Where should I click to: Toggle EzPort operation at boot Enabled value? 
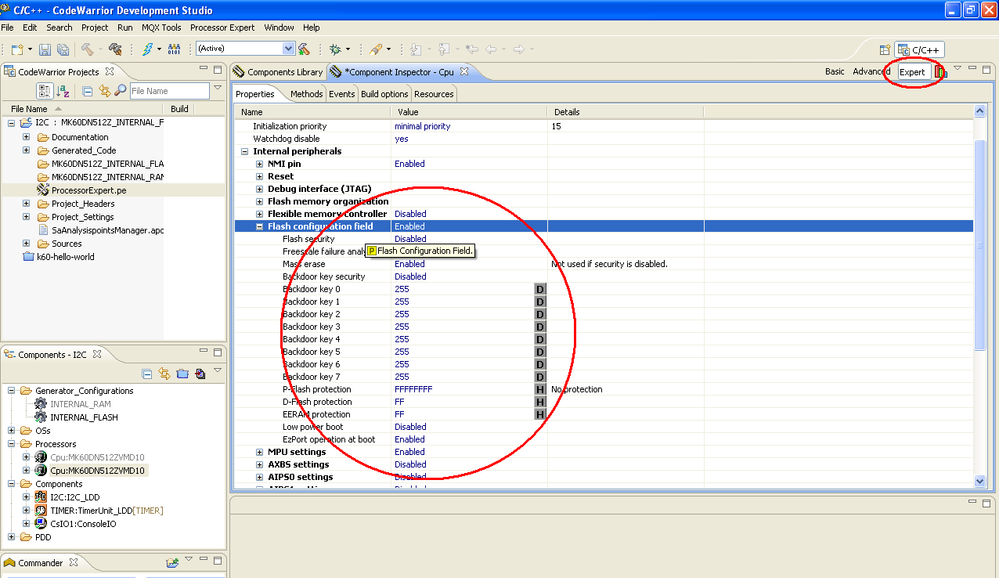(x=409, y=440)
